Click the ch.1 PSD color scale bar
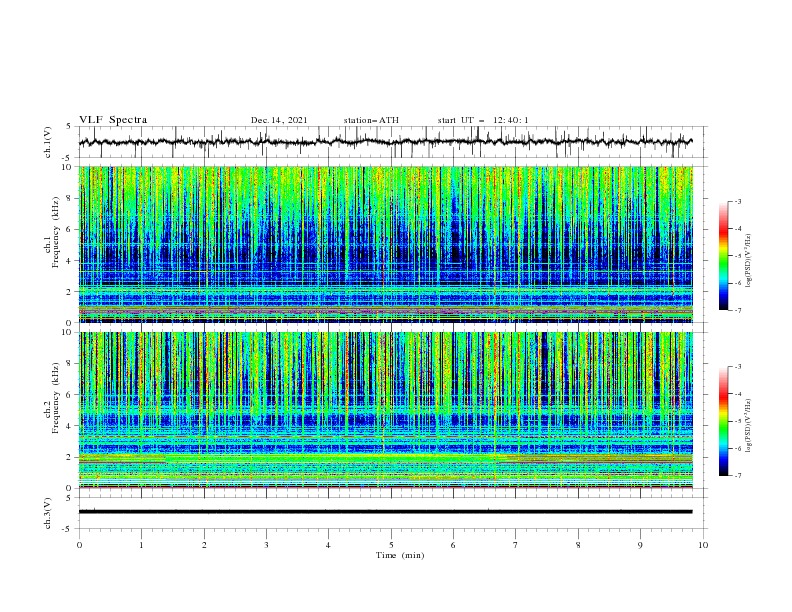The height and width of the screenshot is (612, 792). 723,256
